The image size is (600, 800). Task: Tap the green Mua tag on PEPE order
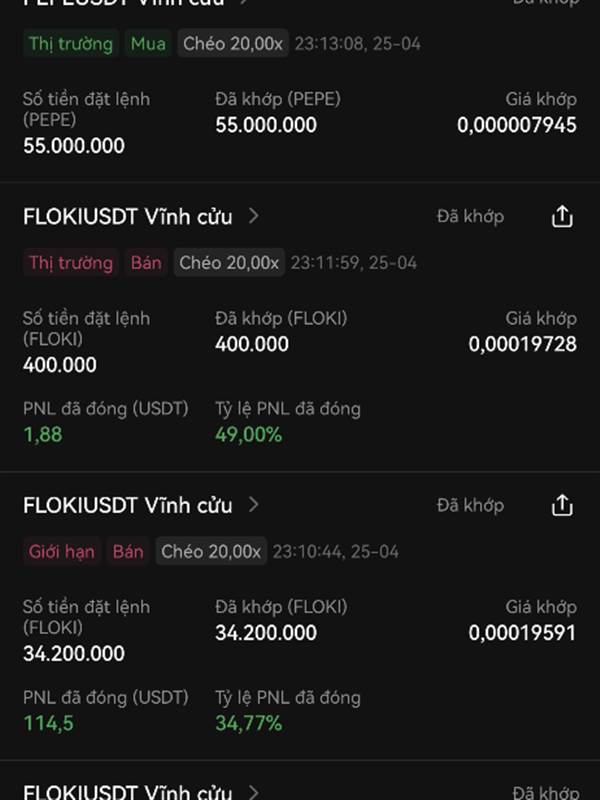(x=148, y=43)
